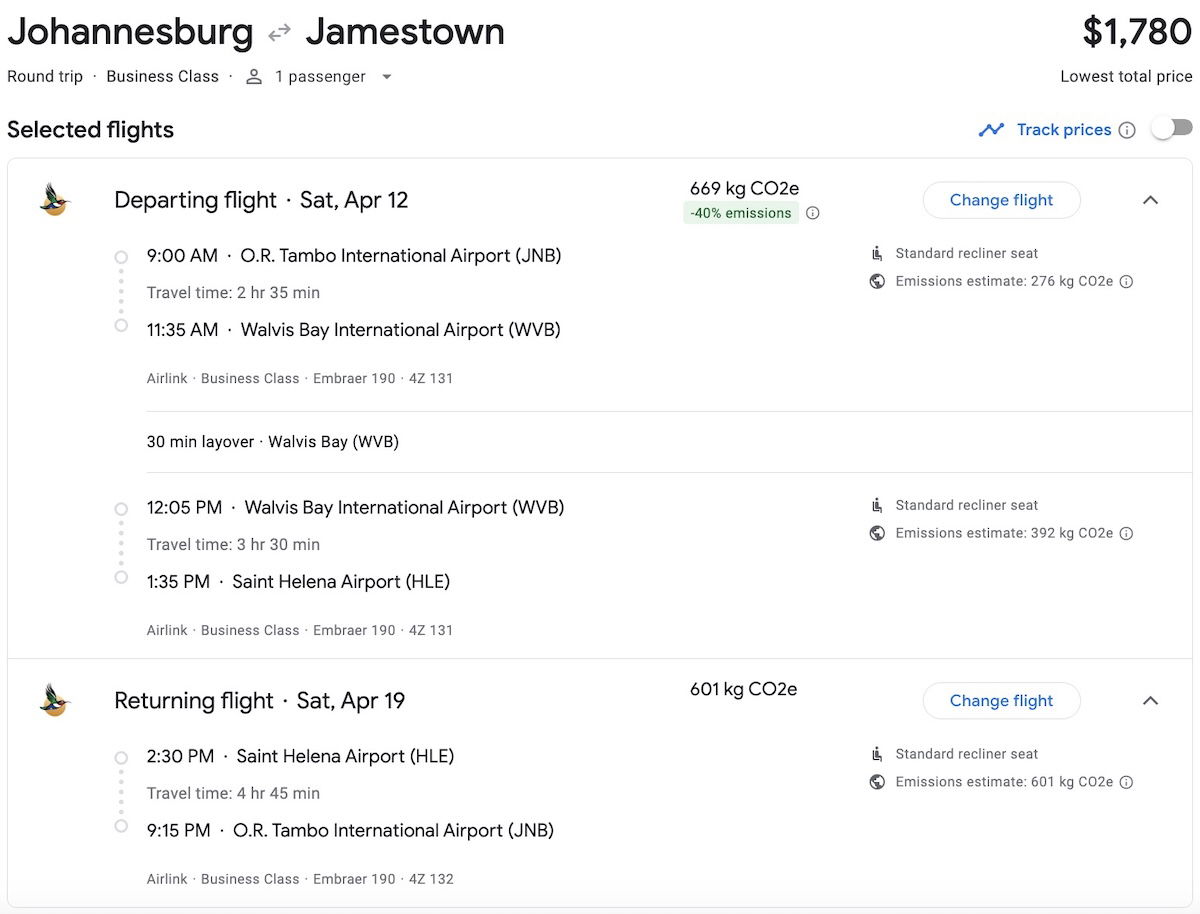Collapse the returning flight details chevron

(1150, 701)
